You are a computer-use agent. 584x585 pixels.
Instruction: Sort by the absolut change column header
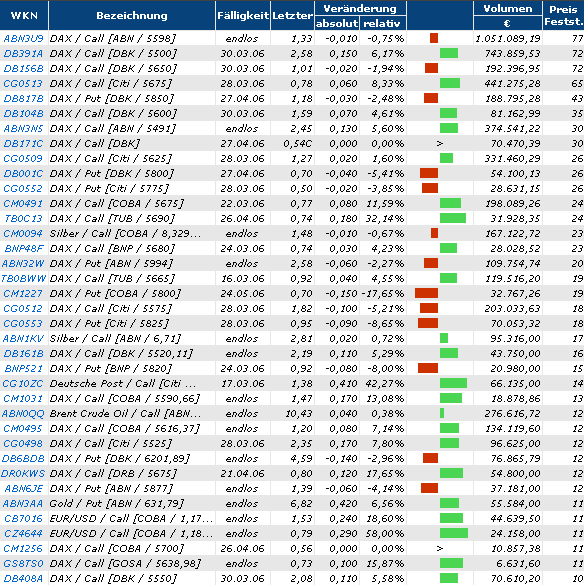pyautogui.click(x=337, y=24)
